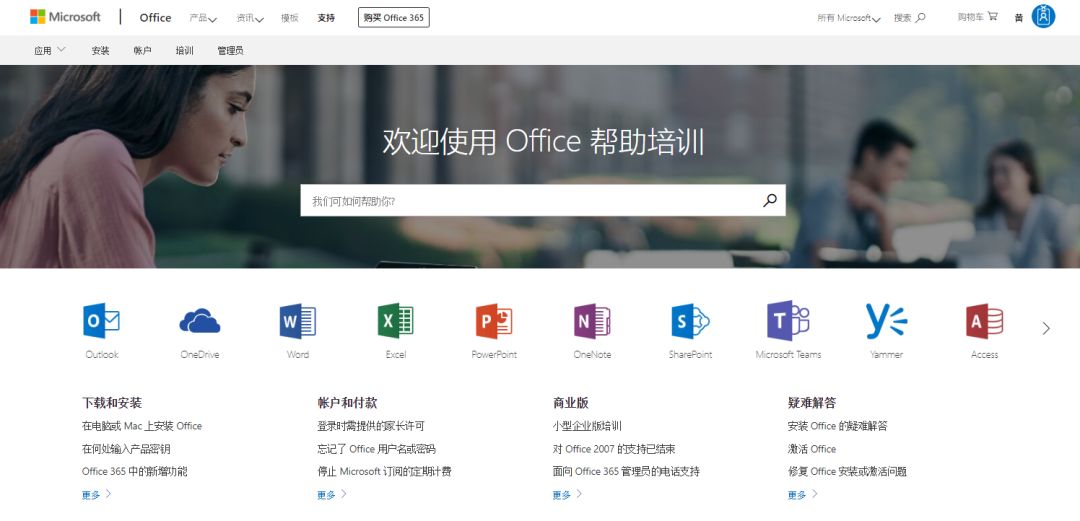
Task: Click the 购买 Office 365 button
Action: click(393, 17)
